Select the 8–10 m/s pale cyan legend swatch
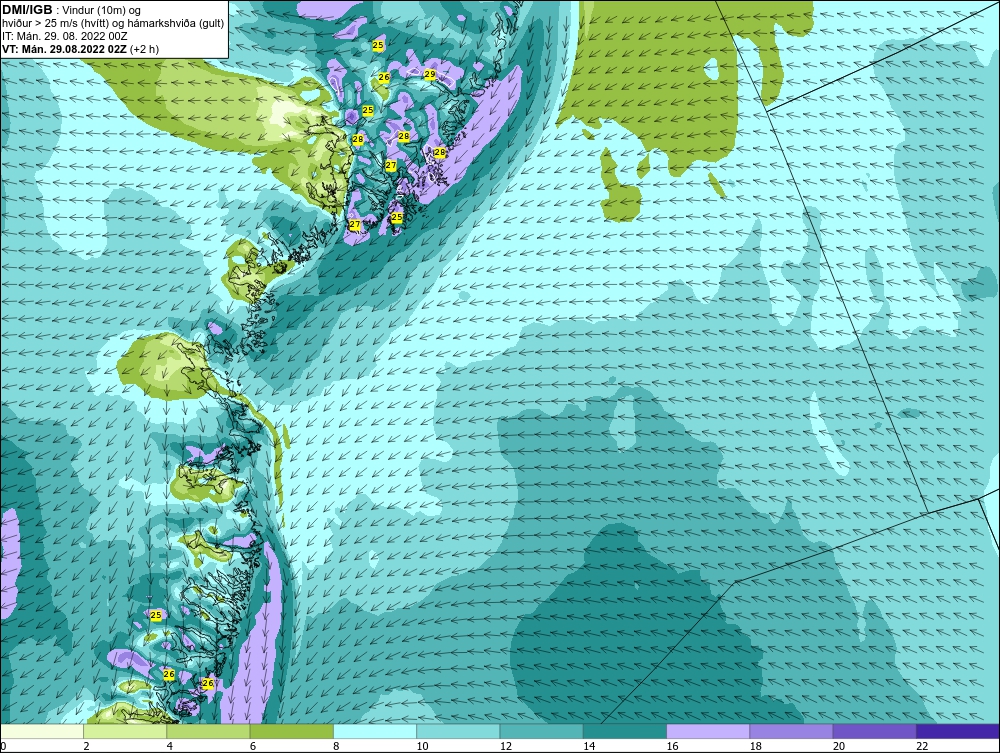The image size is (1000, 753). tap(375, 731)
